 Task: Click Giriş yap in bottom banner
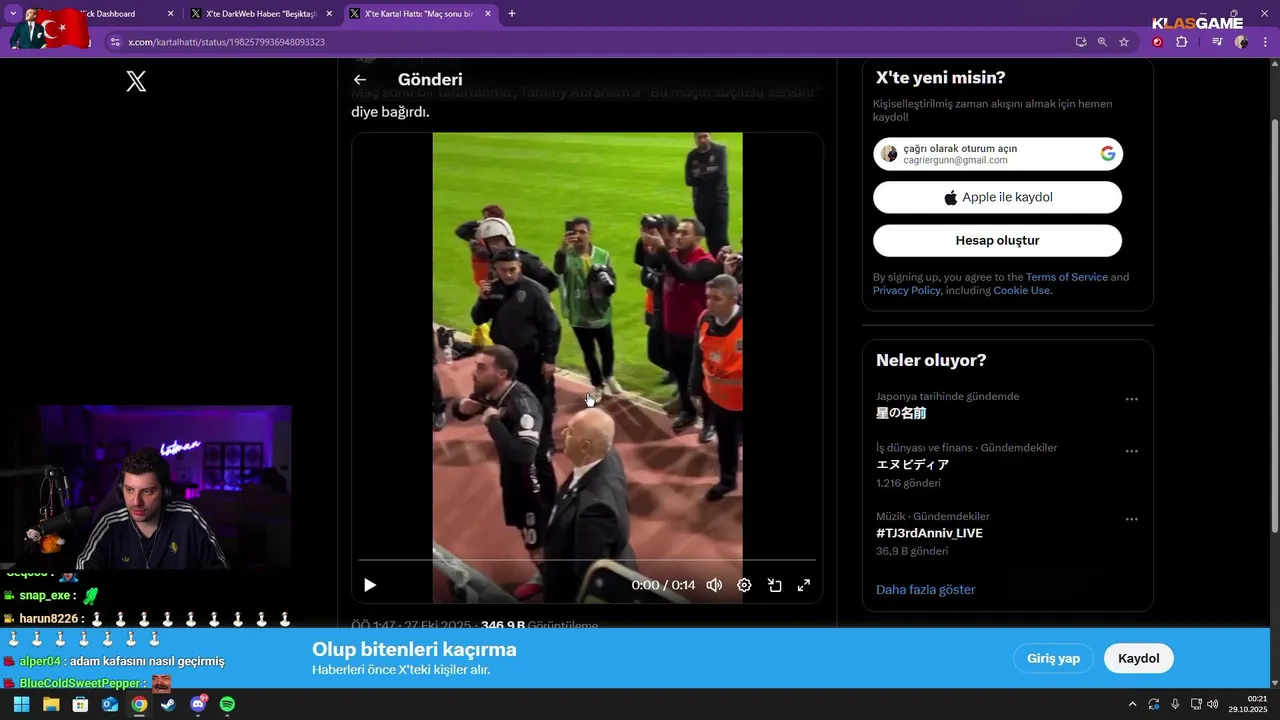coord(1053,658)
